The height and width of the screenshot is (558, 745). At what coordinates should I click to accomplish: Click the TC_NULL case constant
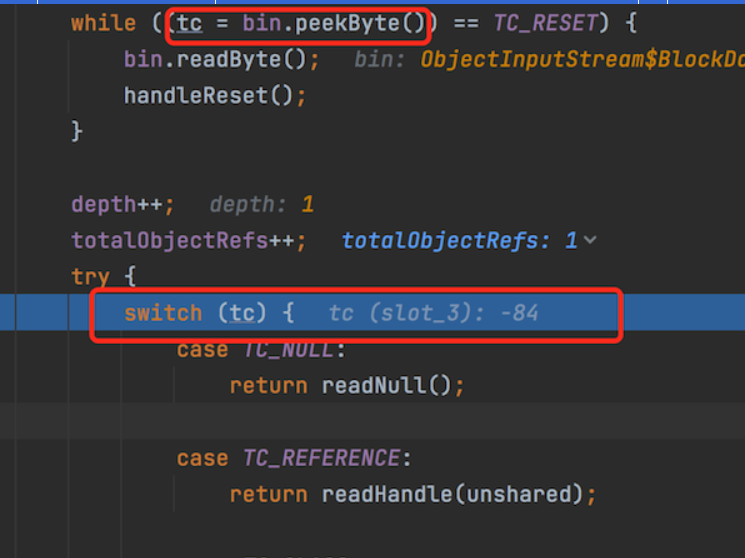pos(294,349)
